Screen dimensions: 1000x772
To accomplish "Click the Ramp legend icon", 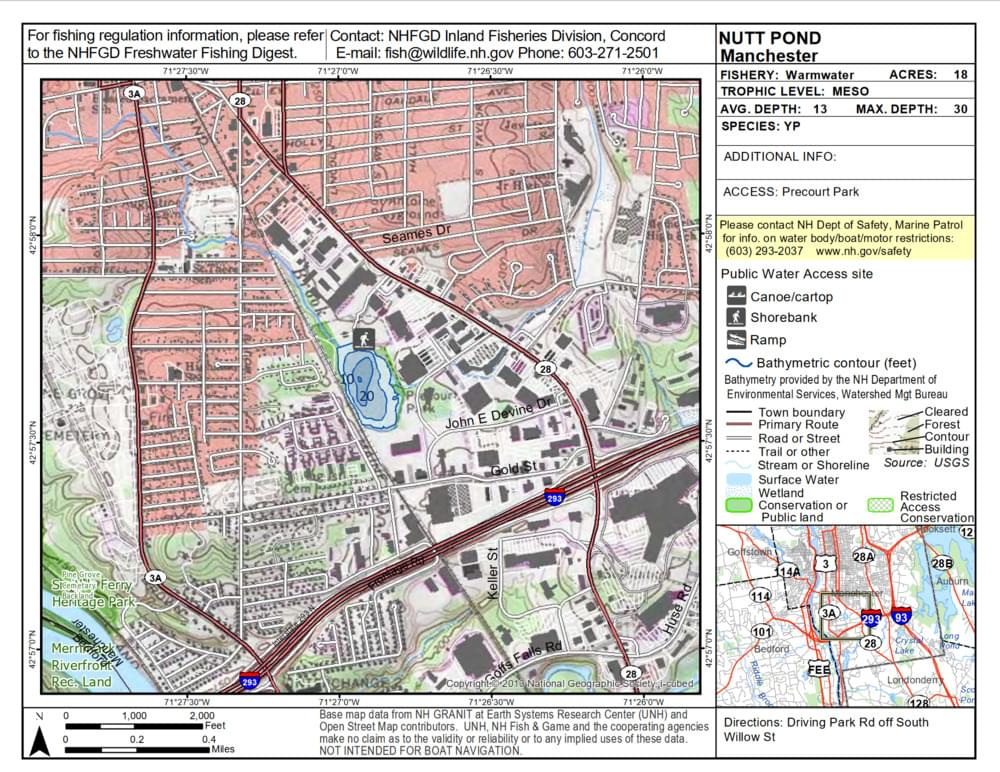I will pos(735,340).
